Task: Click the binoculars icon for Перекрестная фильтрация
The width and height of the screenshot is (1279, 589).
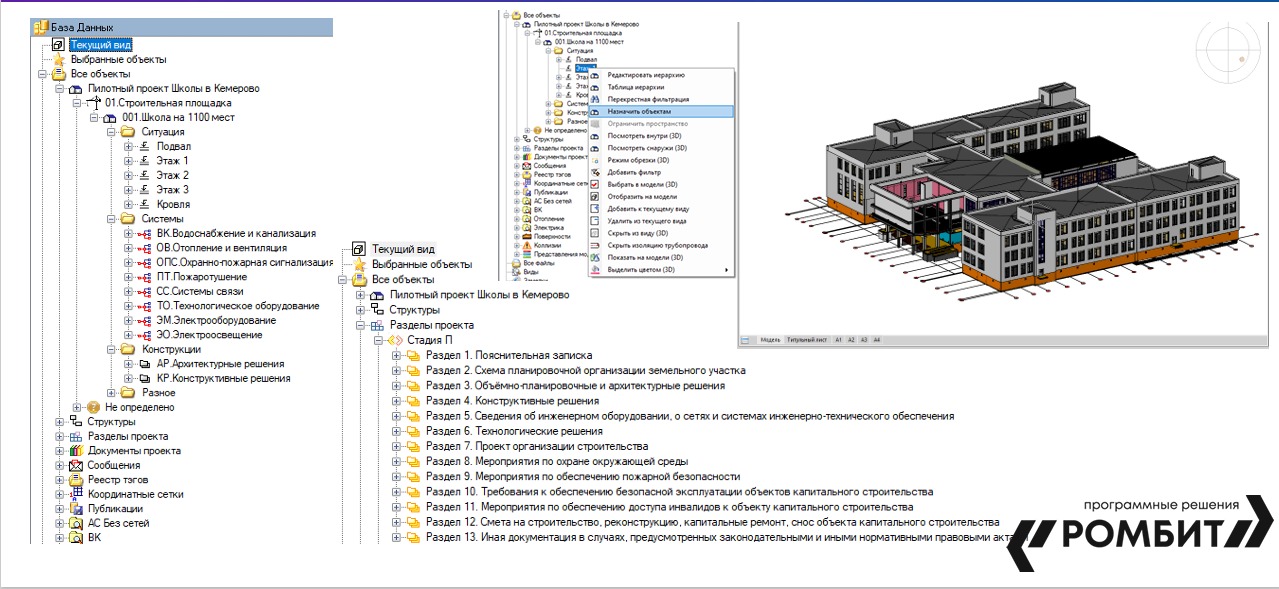Action: (x=596, y=100)
